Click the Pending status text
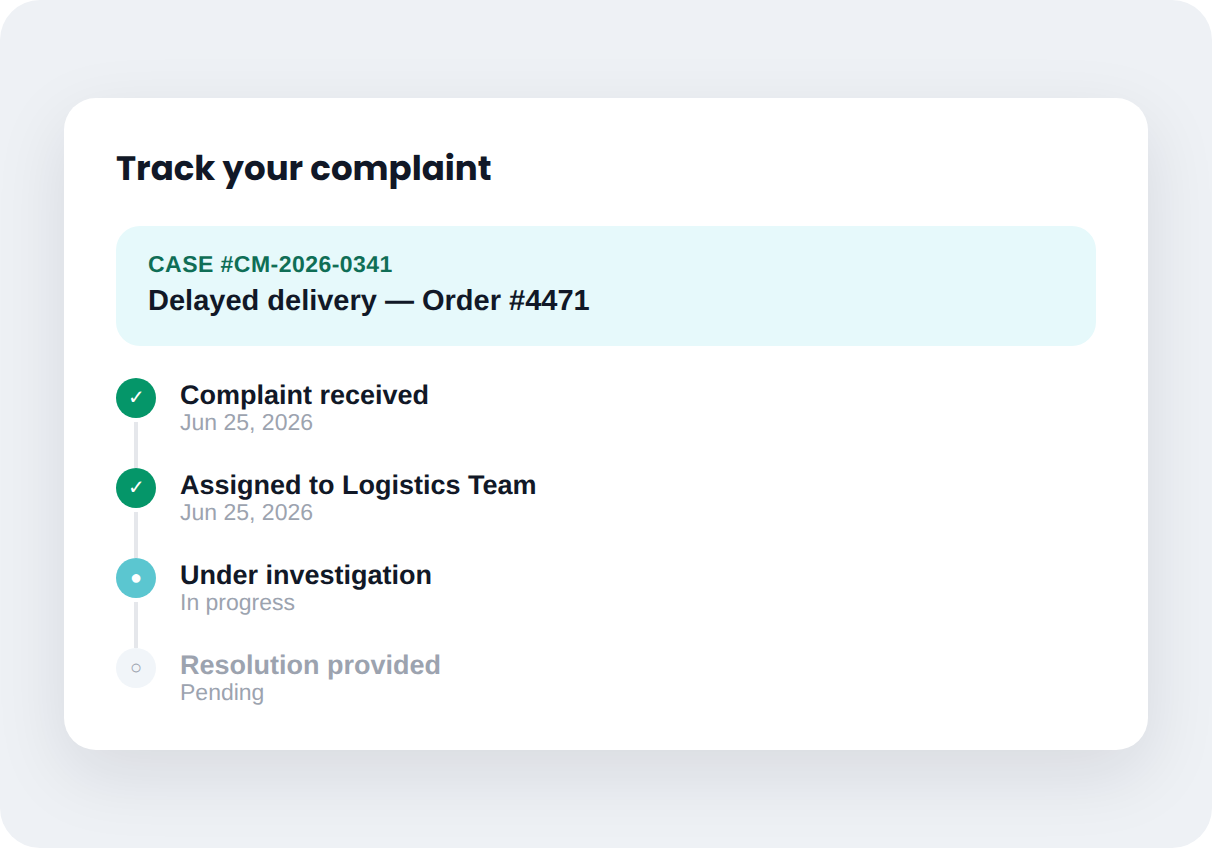The width and height of the screenshot is (1212, 848). (x=222, y=692)
